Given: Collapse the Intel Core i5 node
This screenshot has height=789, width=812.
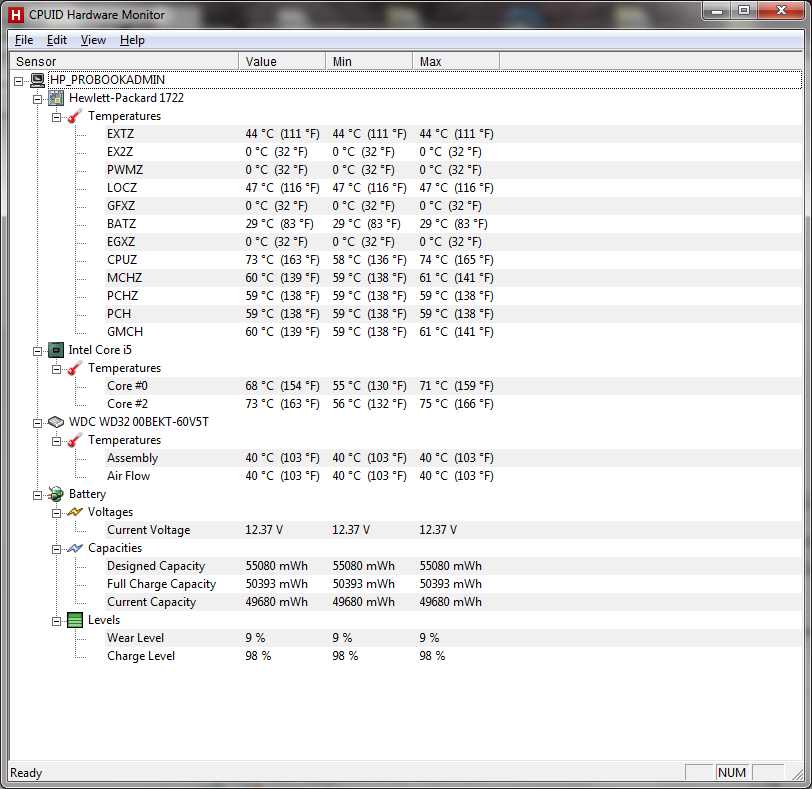Looking at the screenshot, I should [37, 351].
